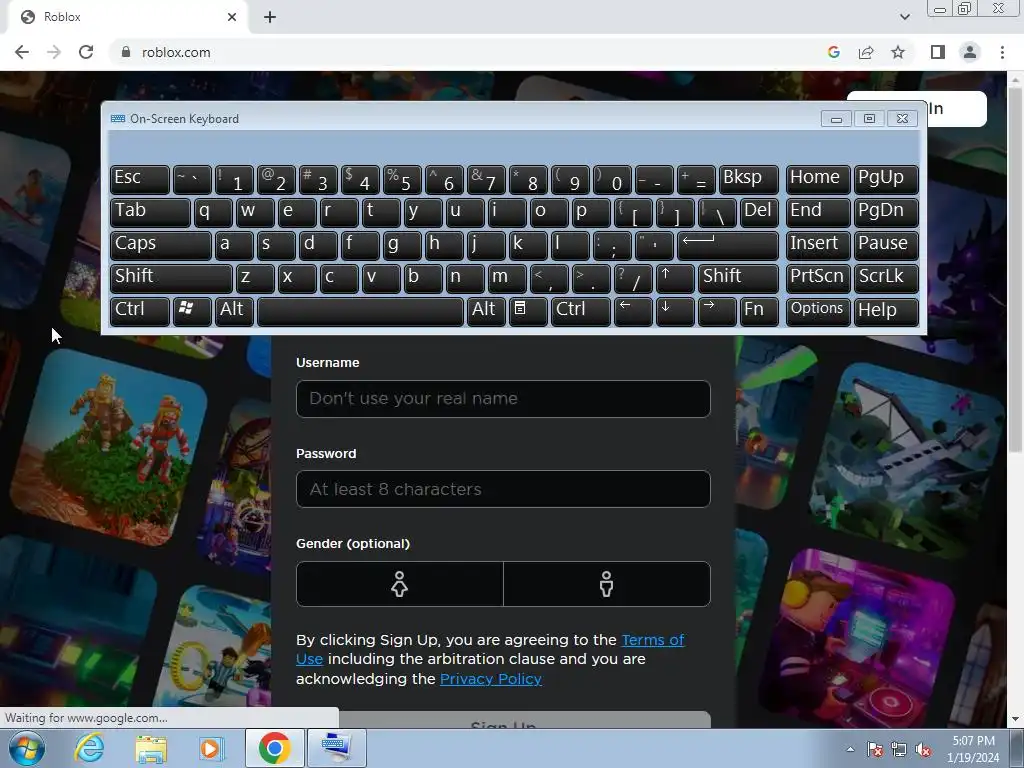Toggle the right Alt key

click(x=487, y=311)
